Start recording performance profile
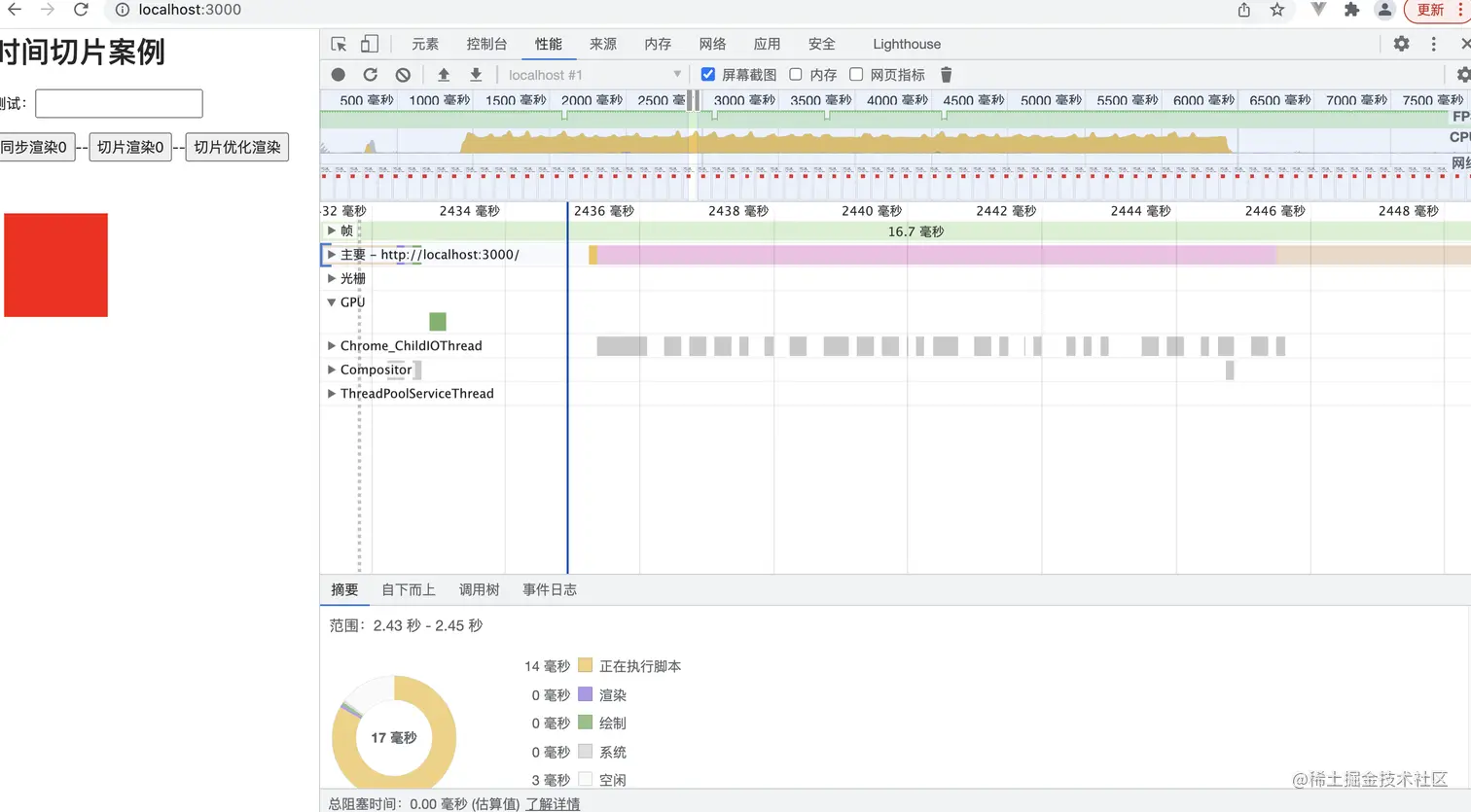 [338, 75]
